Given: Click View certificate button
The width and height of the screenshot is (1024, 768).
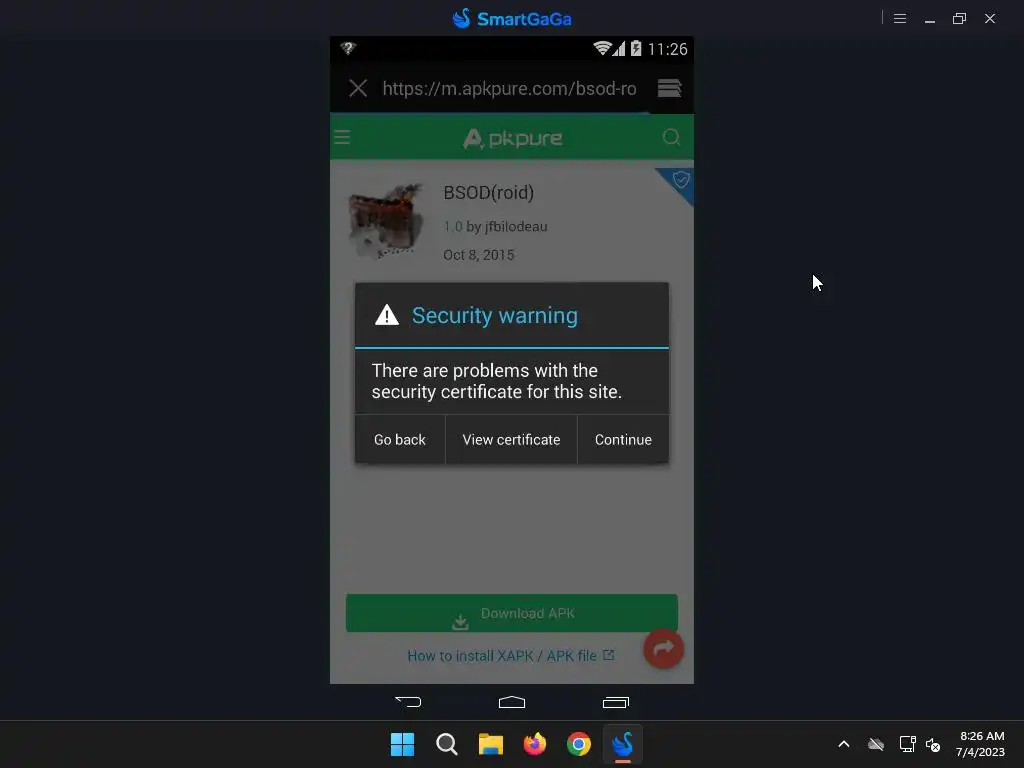Looking at the screenshot, I should [511, 440].
